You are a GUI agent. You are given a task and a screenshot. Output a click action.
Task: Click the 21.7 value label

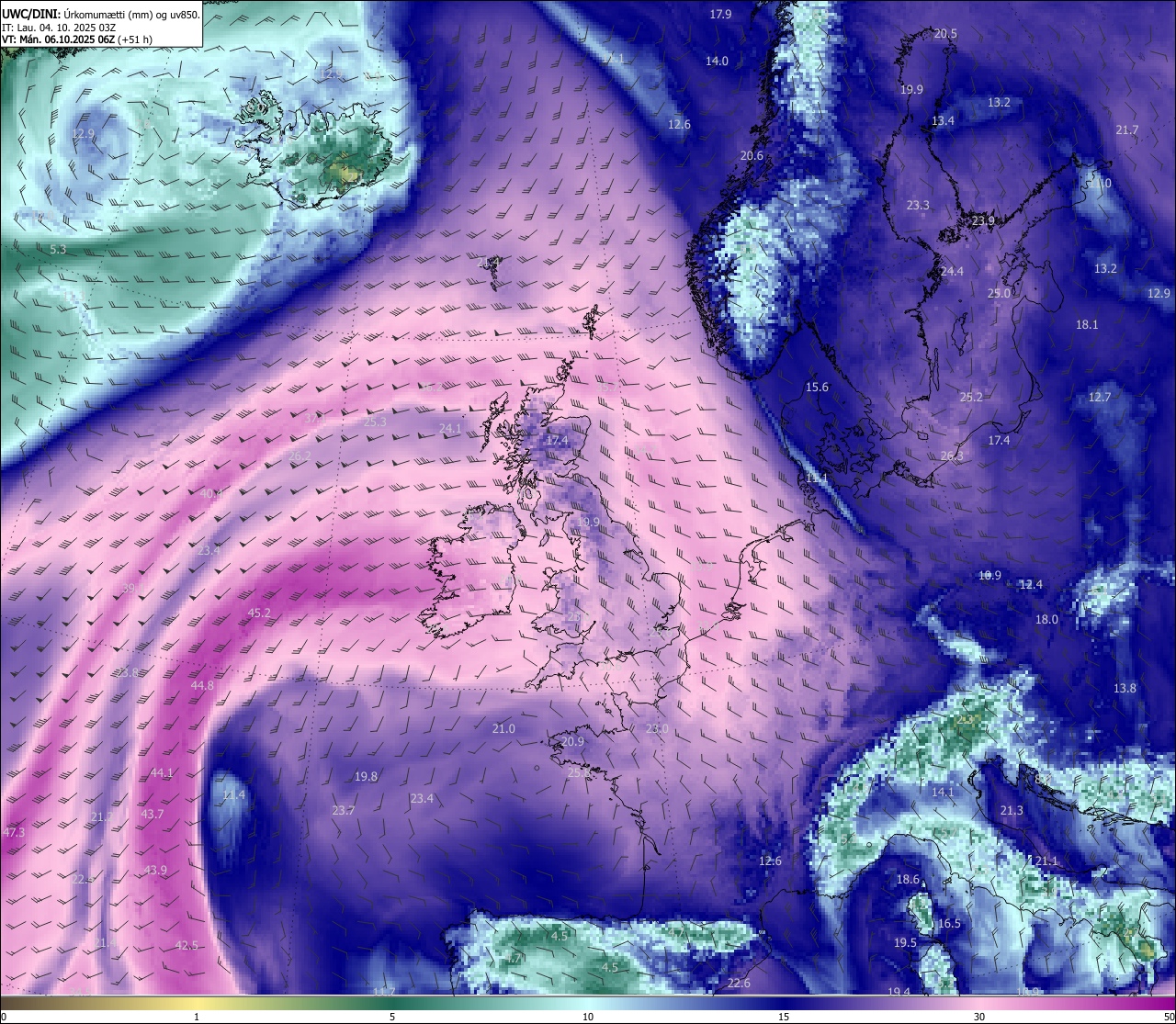1127,130
